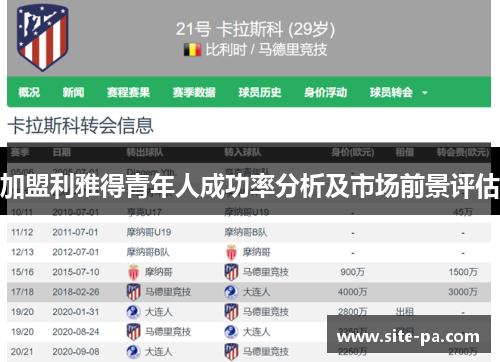Open 大连人 link in 2018-02-26 row
The width and height of the screenshot is (500, 362).
256,292
